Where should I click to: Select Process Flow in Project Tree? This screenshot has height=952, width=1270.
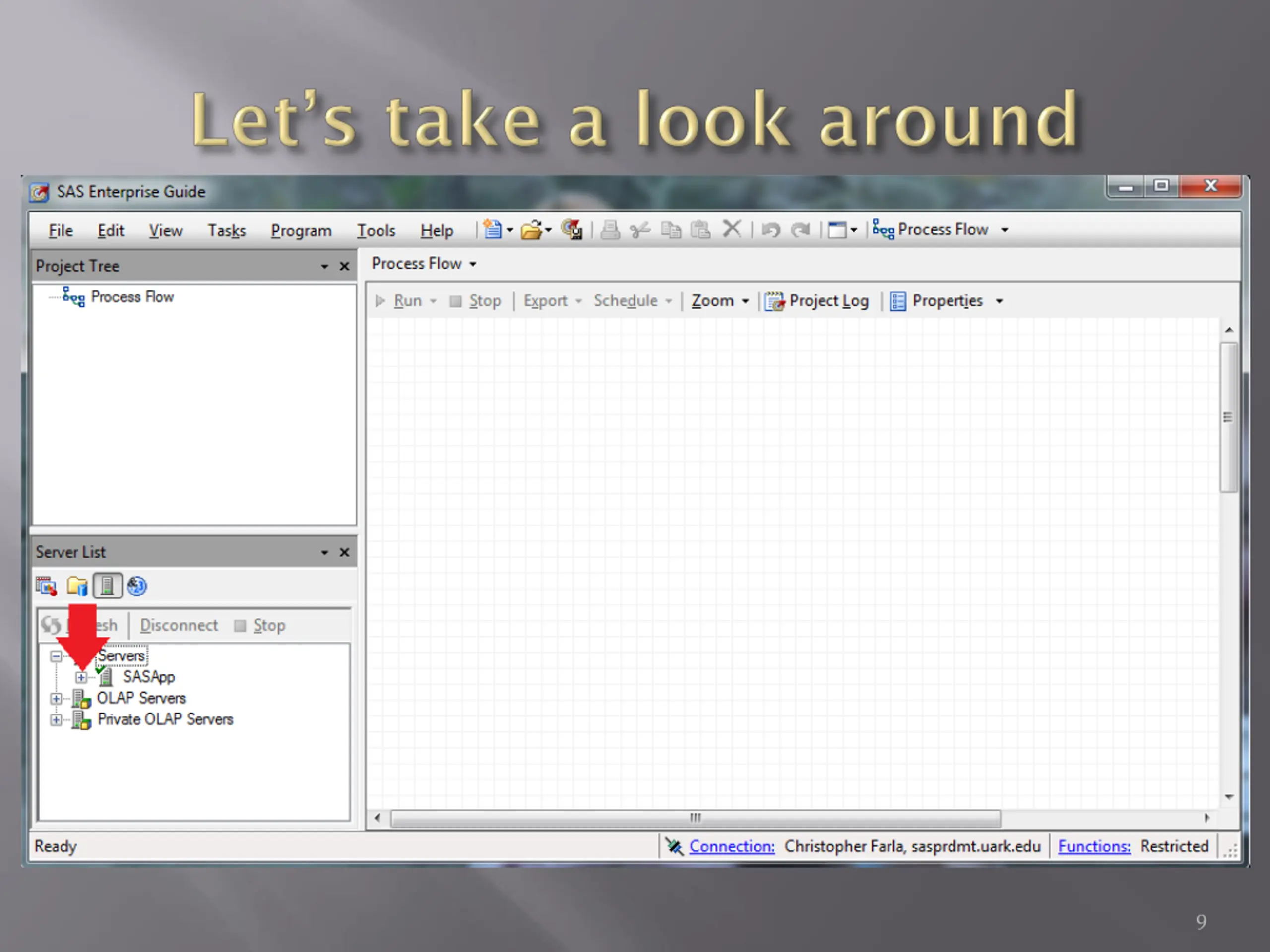coord(132,297)
